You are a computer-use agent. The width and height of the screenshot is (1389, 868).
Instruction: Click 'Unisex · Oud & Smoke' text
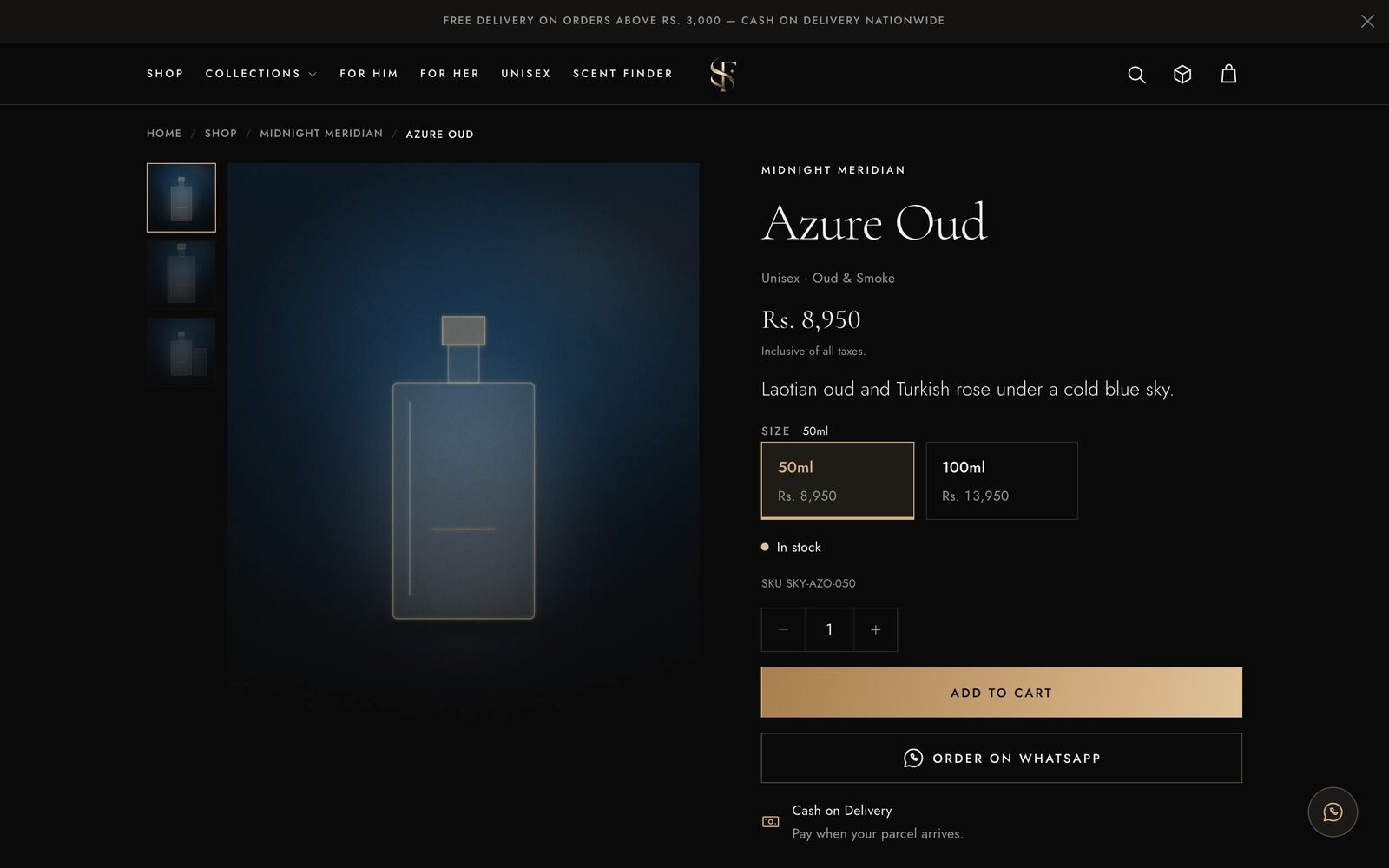coord(828,278)
